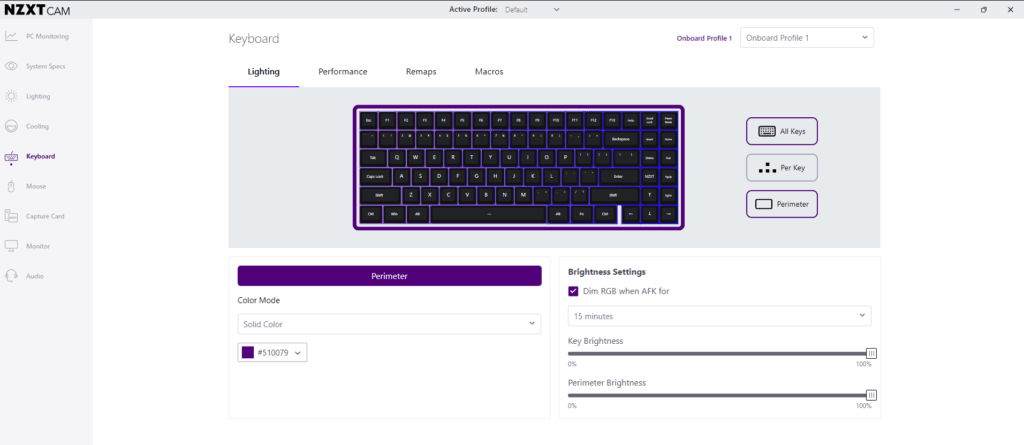
Task: Click the Caps Lock key on preview
Action: coord(376,176)
